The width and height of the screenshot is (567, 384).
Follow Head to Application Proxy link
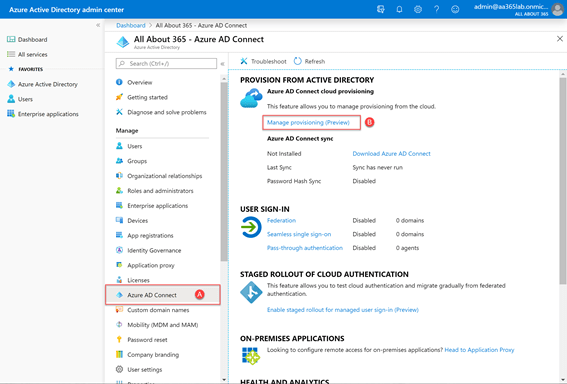pos(479,350)
